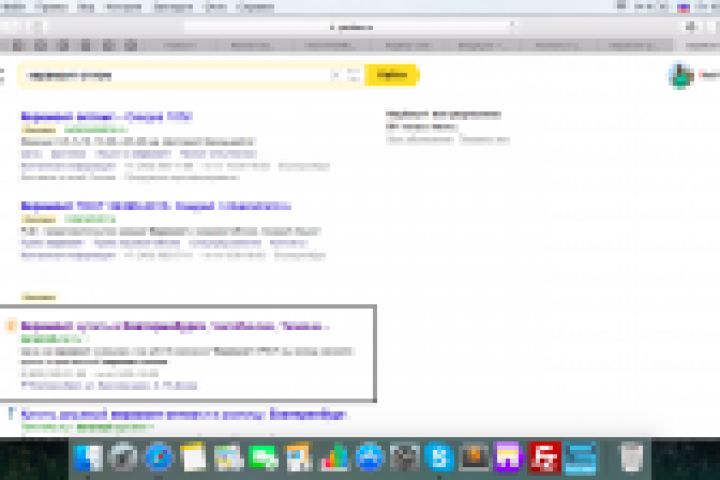
Task: Open the green Messages-style dock icon
Action: point(264,457)
